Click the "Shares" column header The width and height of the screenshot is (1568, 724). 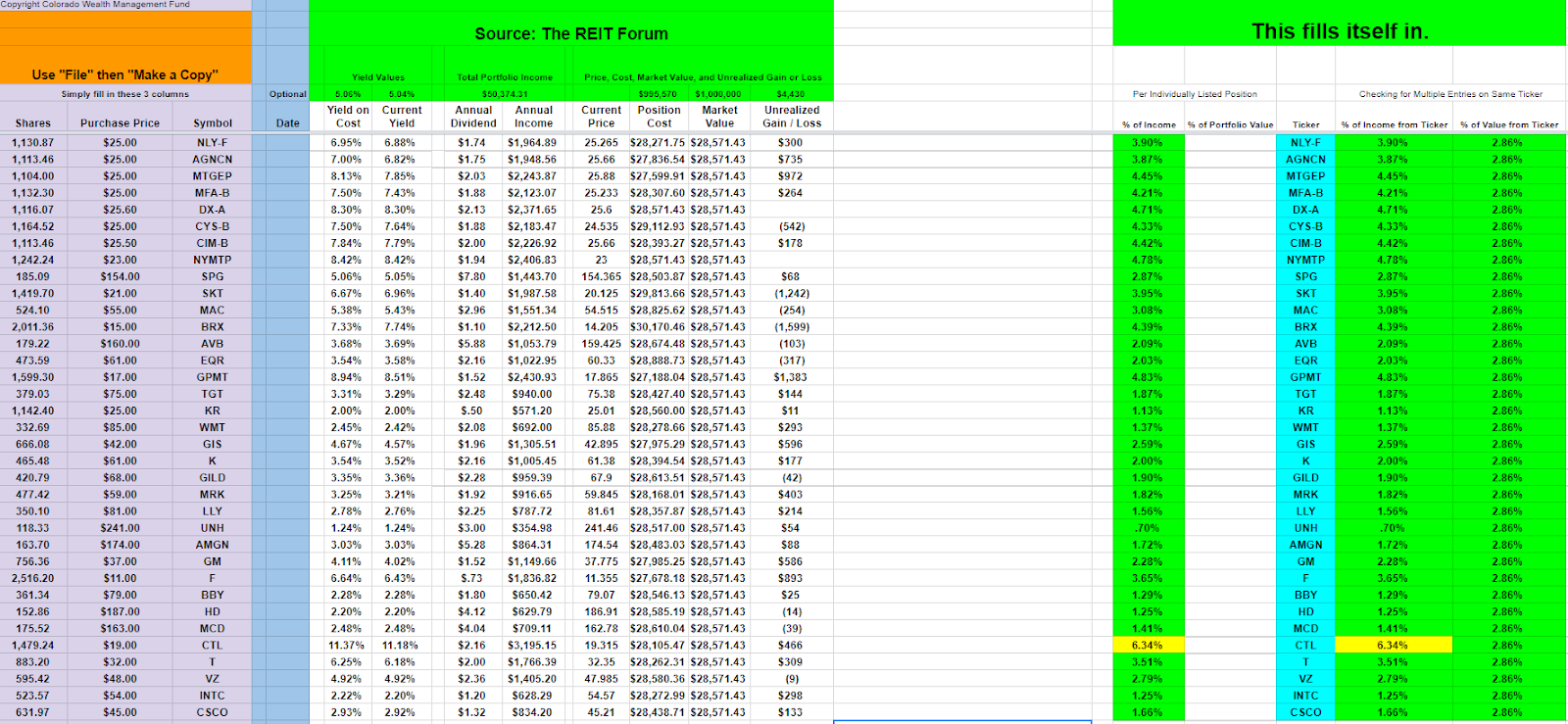33,123
